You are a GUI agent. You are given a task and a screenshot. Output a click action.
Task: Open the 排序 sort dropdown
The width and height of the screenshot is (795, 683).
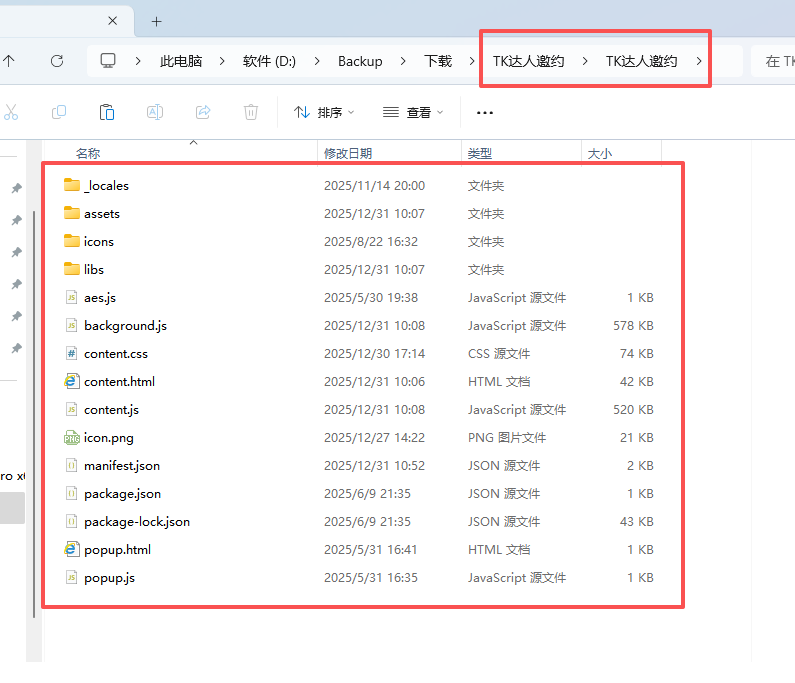point(324,113)
